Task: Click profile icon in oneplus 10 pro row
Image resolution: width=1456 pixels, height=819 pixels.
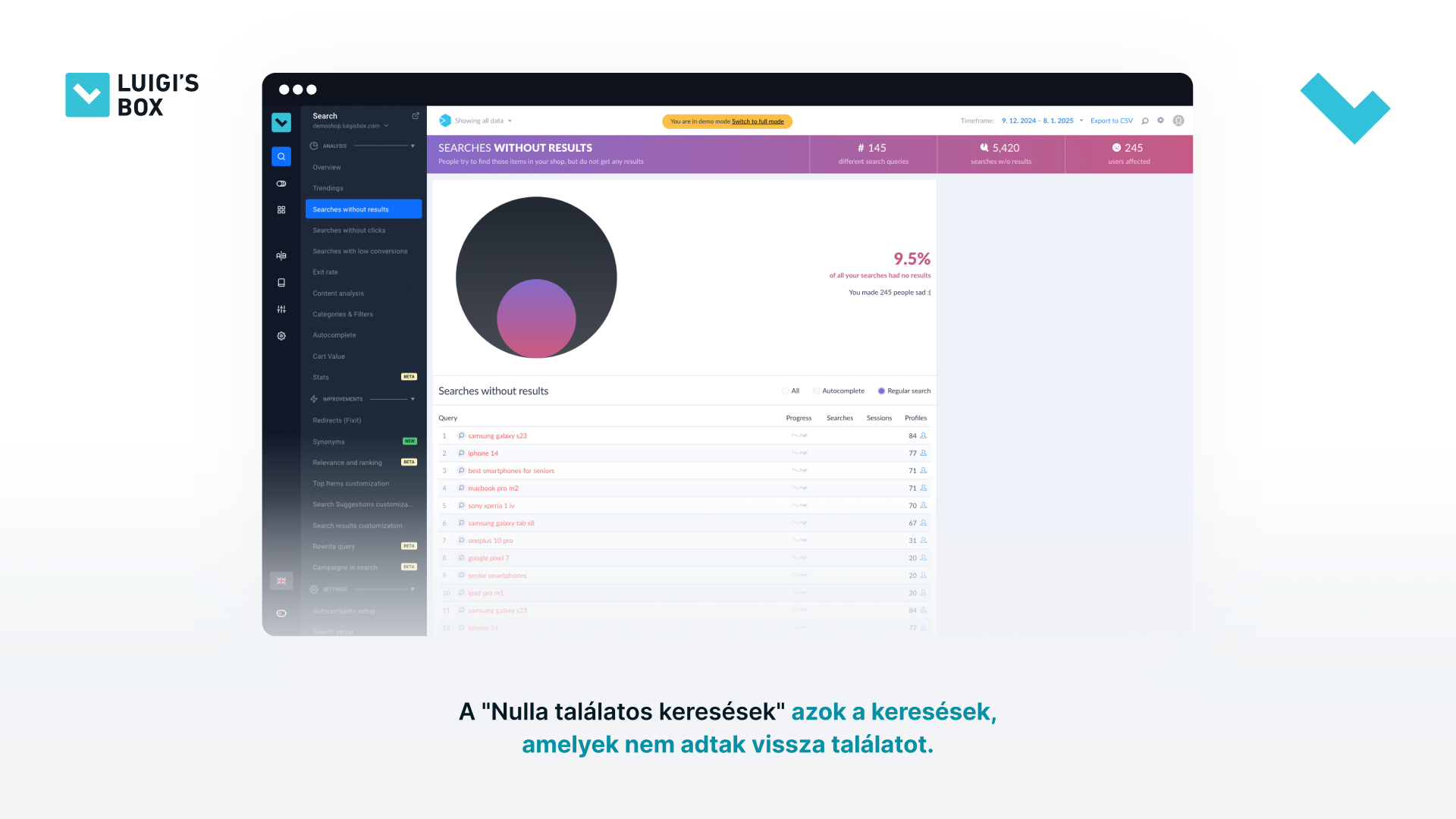Action: [x=924, y=540]
